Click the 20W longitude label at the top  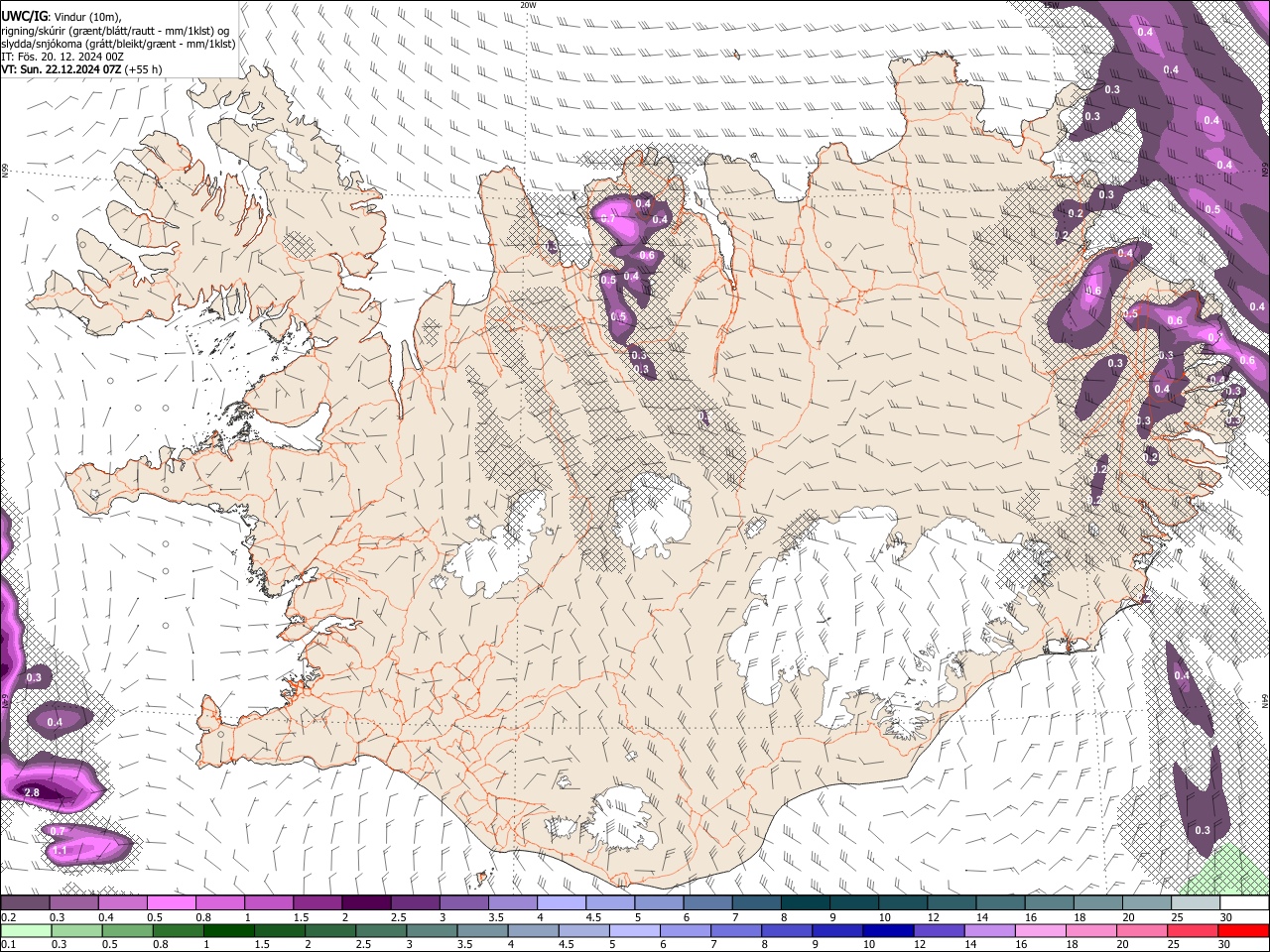(528, 4)
